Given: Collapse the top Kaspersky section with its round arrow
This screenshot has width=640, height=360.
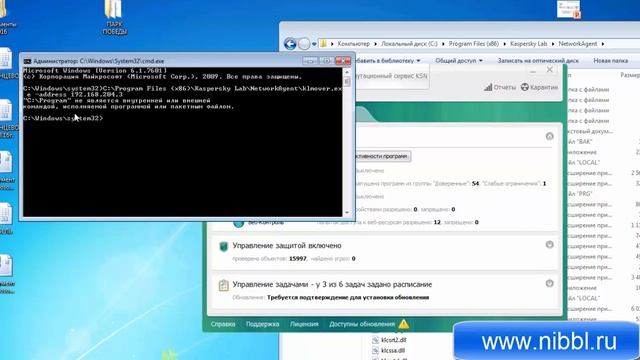Looking at the screenshot, I should [549, 136].
